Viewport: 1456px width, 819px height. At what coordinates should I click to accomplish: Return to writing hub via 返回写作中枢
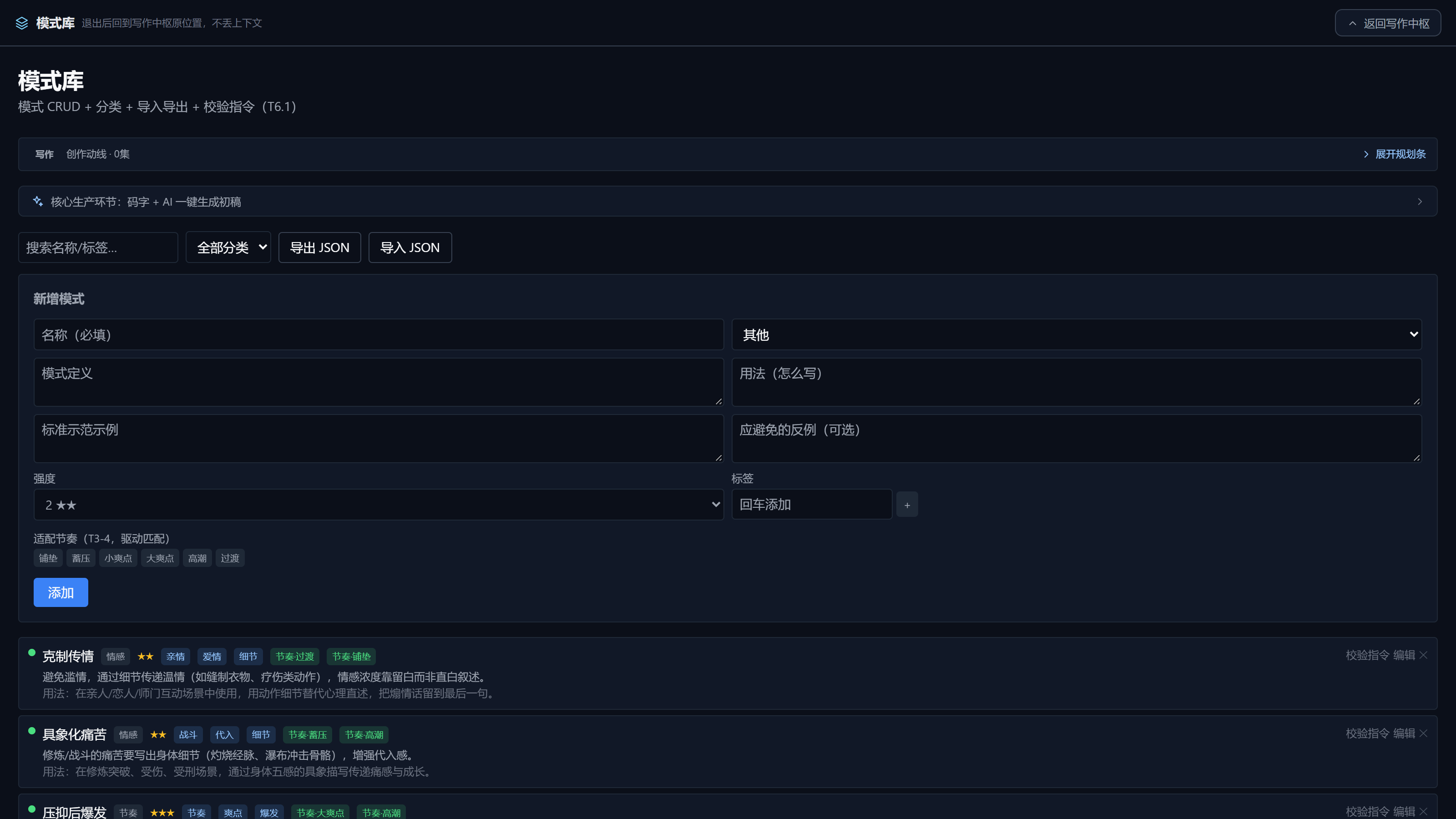tap(1388, 23)
